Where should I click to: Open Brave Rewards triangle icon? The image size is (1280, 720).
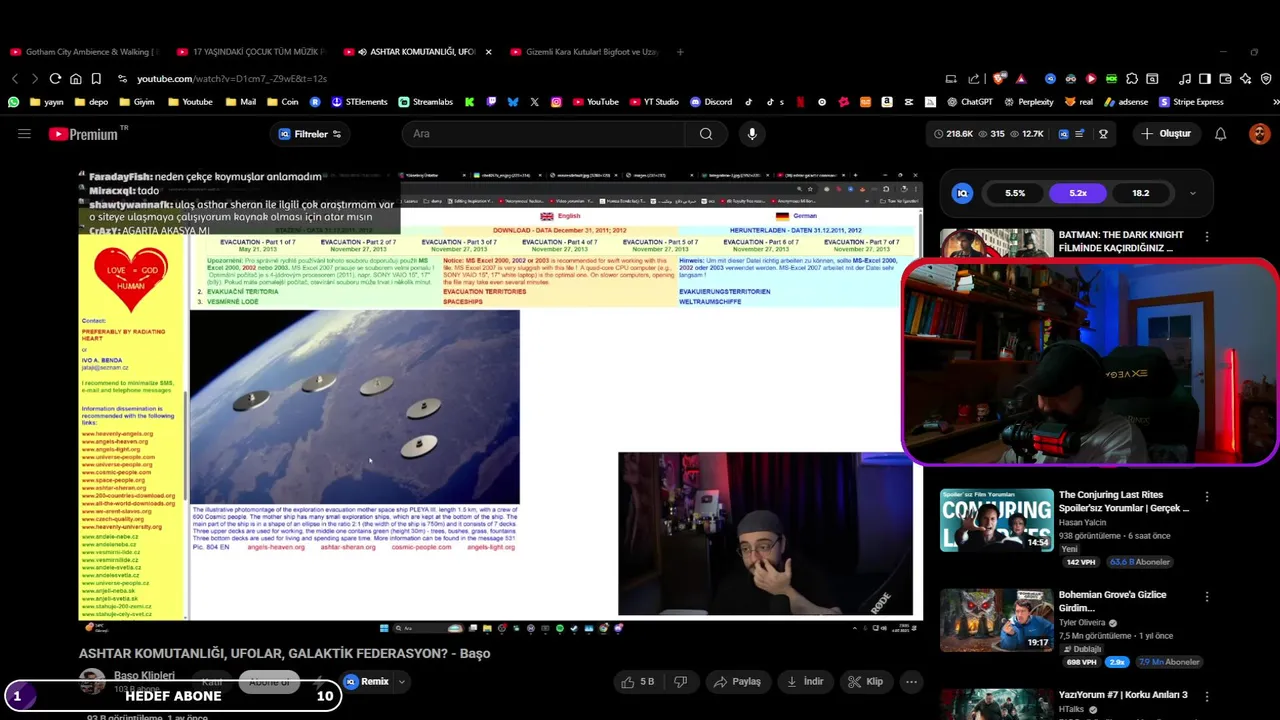click(x=1021, y=78)
